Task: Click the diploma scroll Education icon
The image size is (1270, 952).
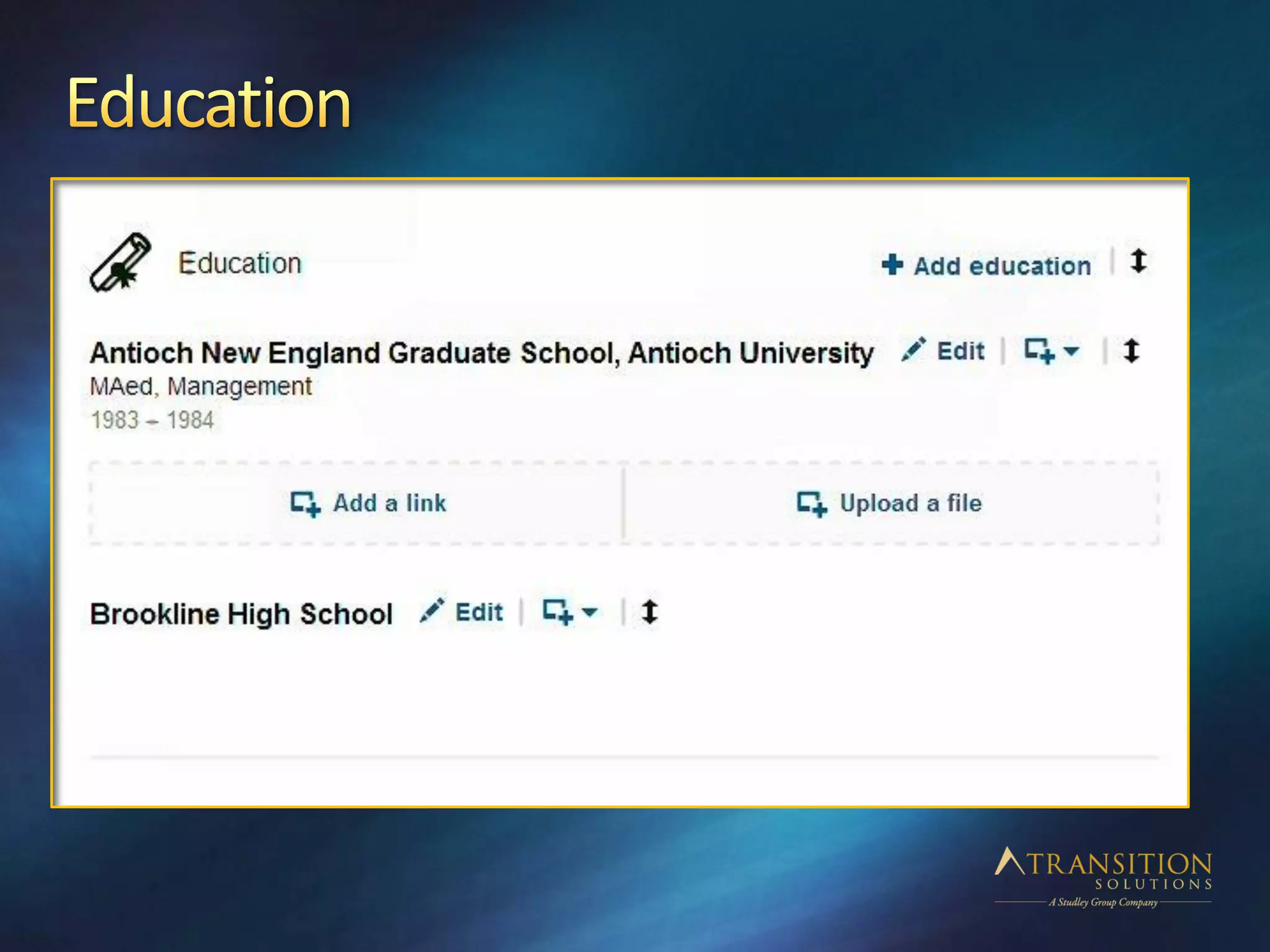Action: [120, 262]
